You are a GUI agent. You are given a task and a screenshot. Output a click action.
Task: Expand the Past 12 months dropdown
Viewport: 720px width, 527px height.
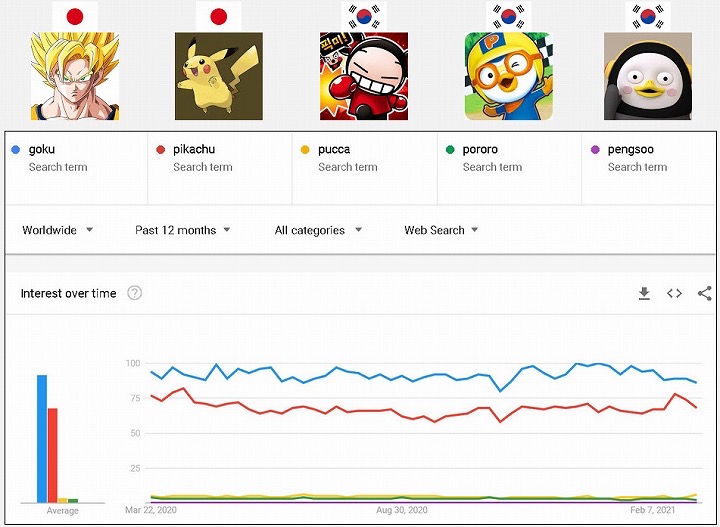click(182, 230)
